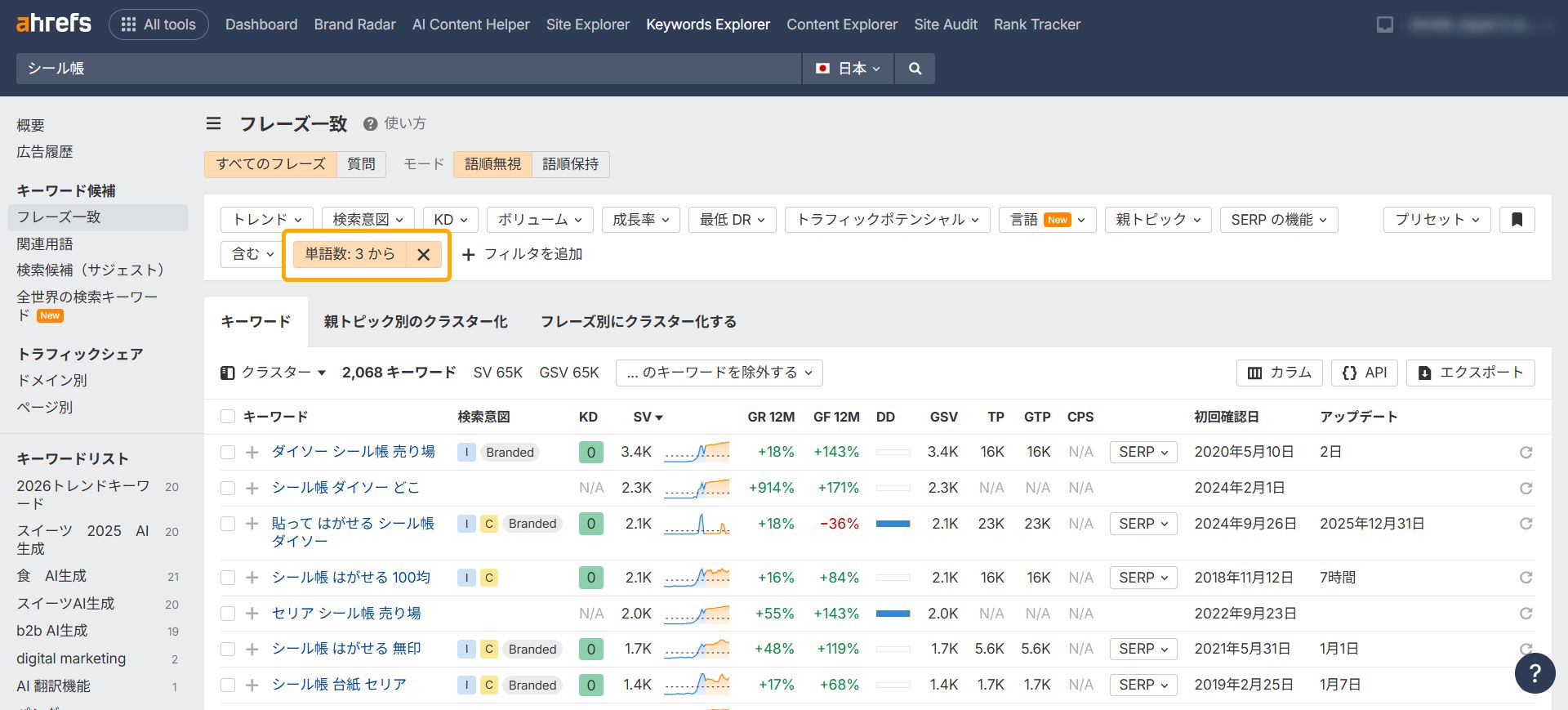Open the monitor icon in header

[1385, 25]
